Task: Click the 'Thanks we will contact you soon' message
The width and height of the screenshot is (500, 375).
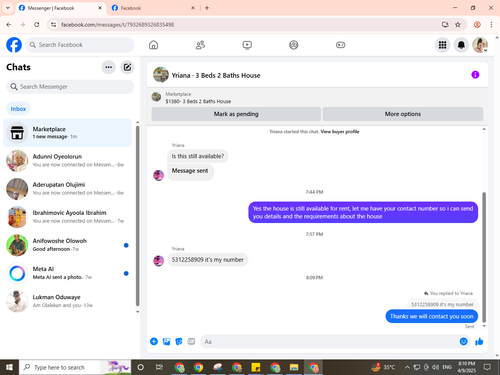Action: pos(432,316)
